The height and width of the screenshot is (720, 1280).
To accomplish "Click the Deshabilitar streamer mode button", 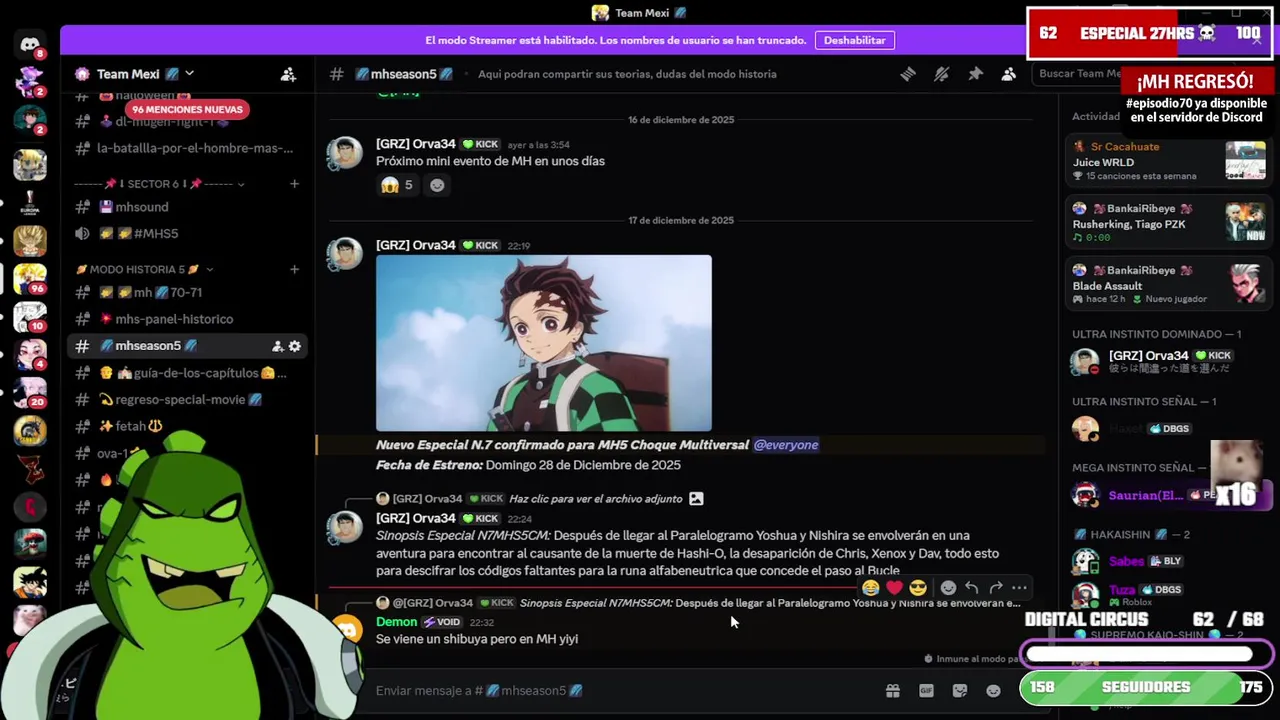I will click(x=854, y=40).
